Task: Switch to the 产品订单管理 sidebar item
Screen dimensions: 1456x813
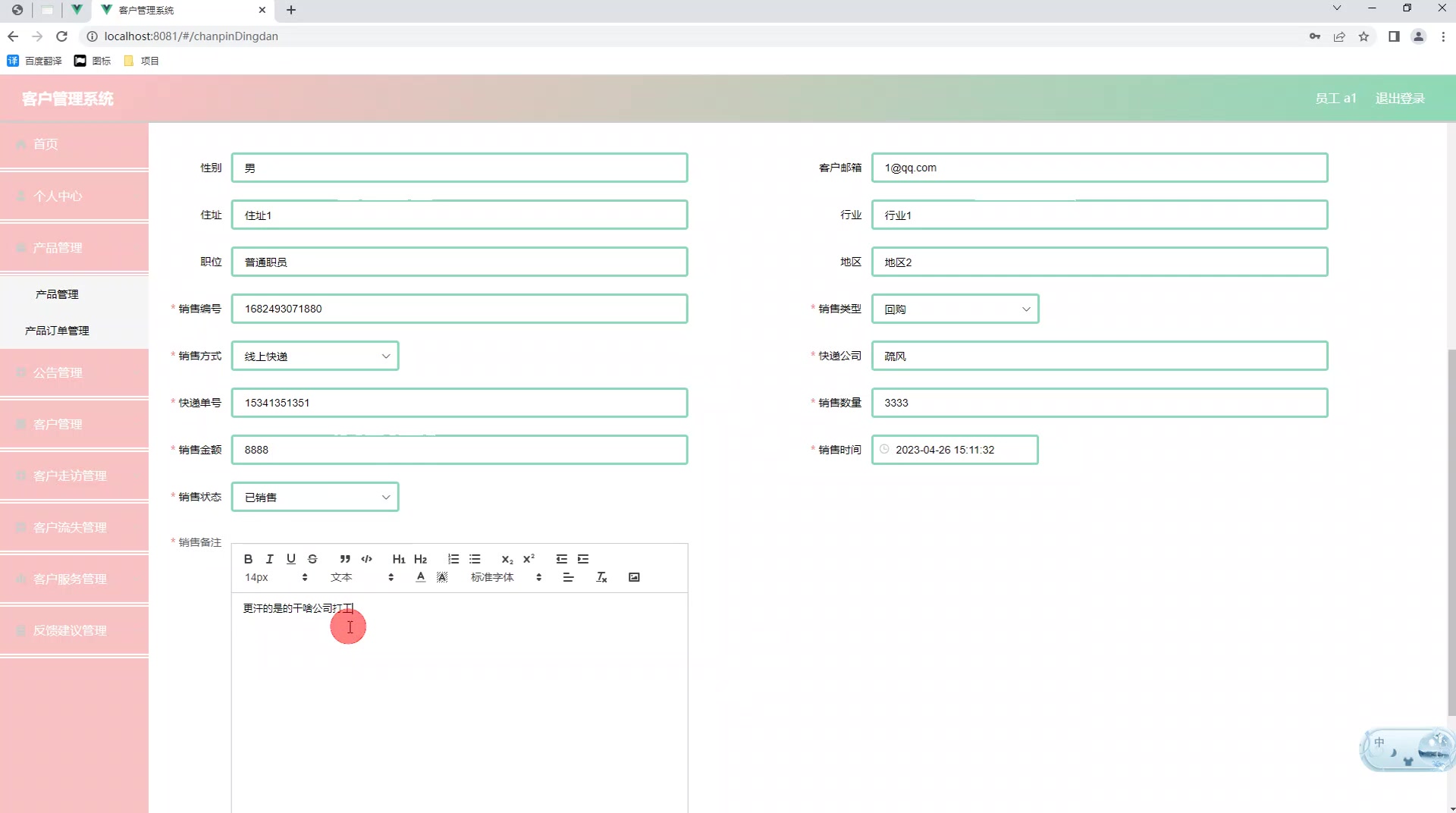Action: (56, 331)
